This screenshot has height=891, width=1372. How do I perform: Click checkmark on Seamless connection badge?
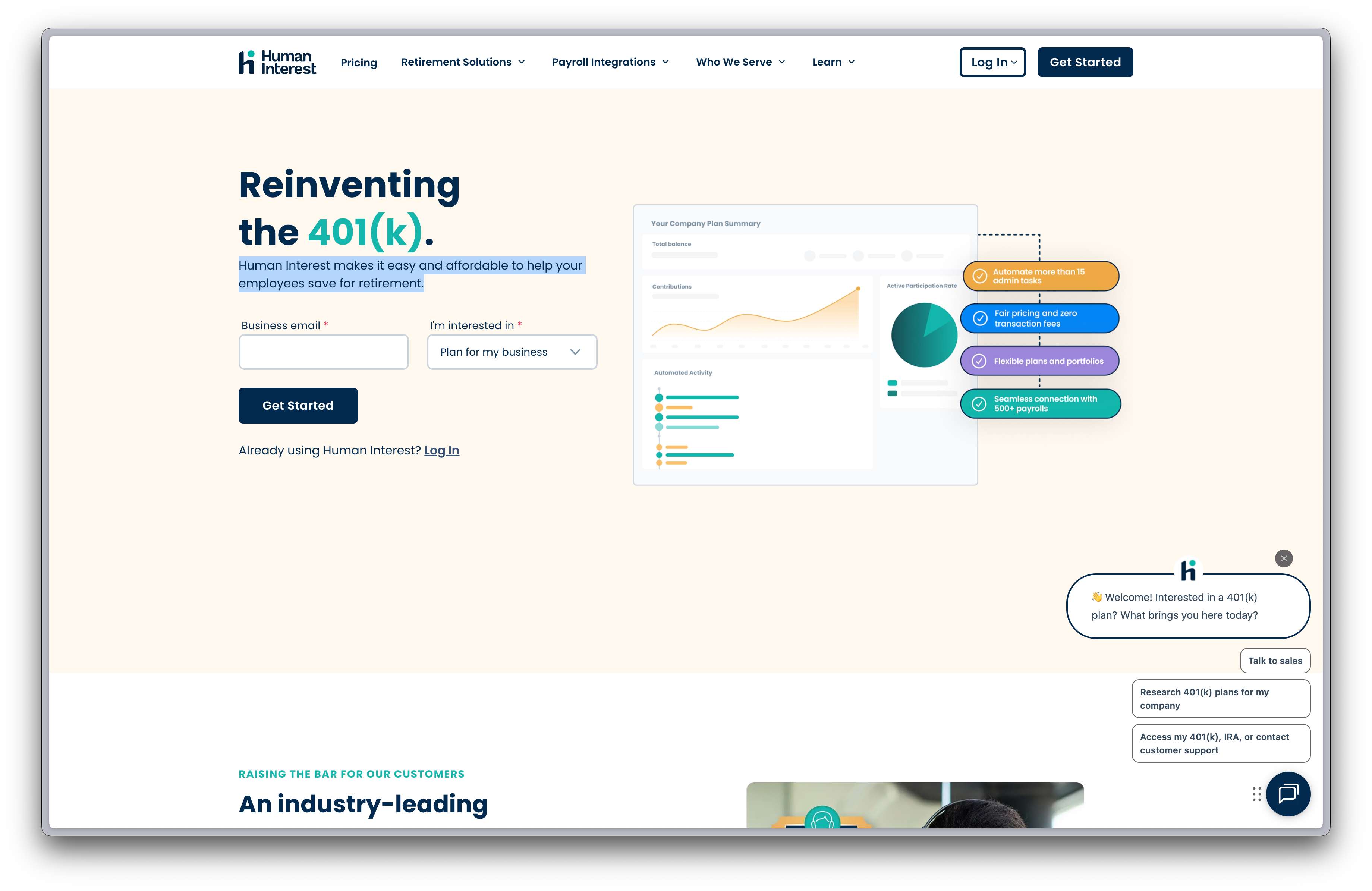pos(979,403)
